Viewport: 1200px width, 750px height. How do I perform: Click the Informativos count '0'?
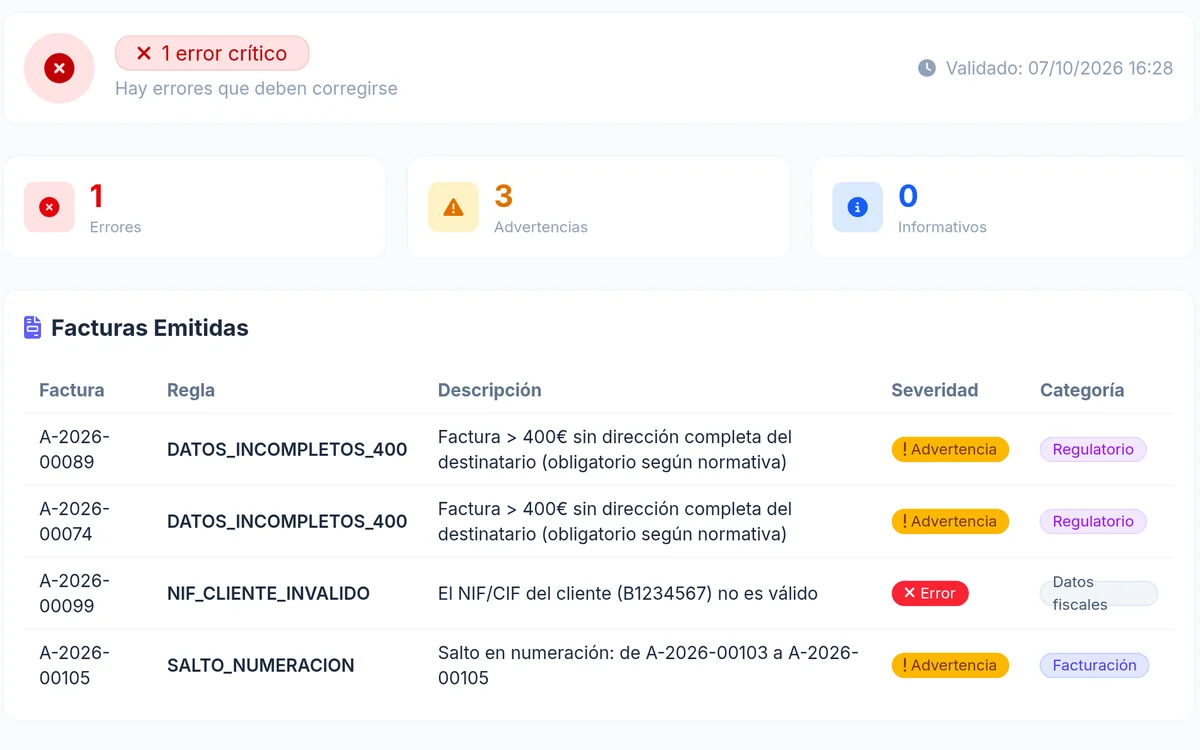click(908, 195)
